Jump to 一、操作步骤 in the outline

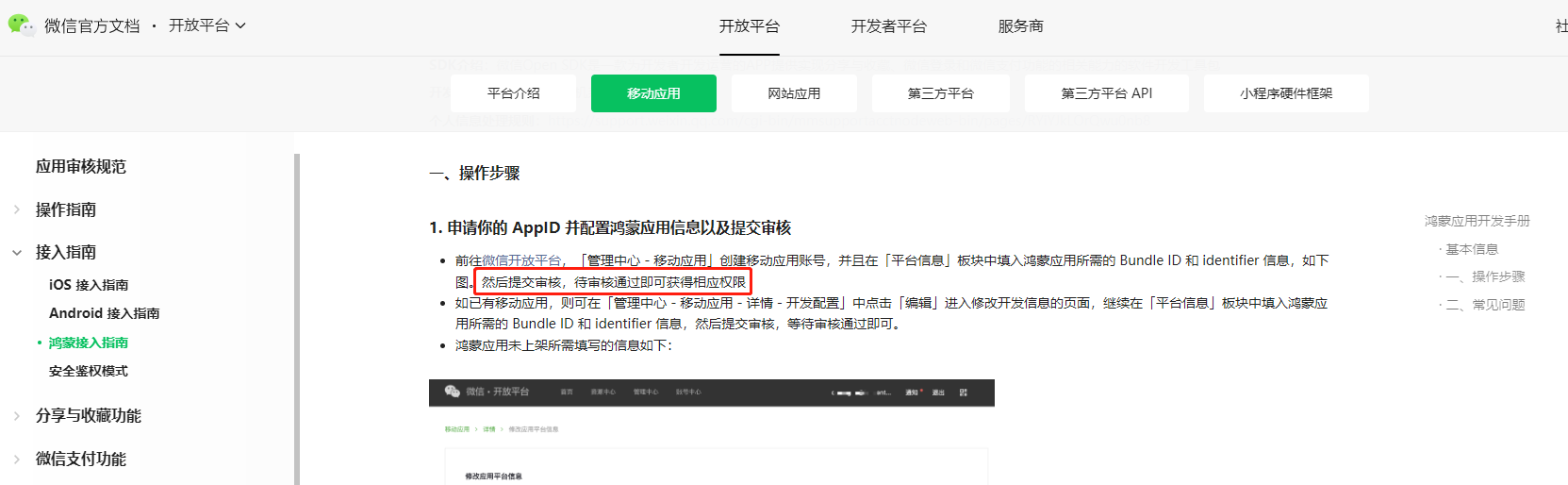(x=1485, y=276)
